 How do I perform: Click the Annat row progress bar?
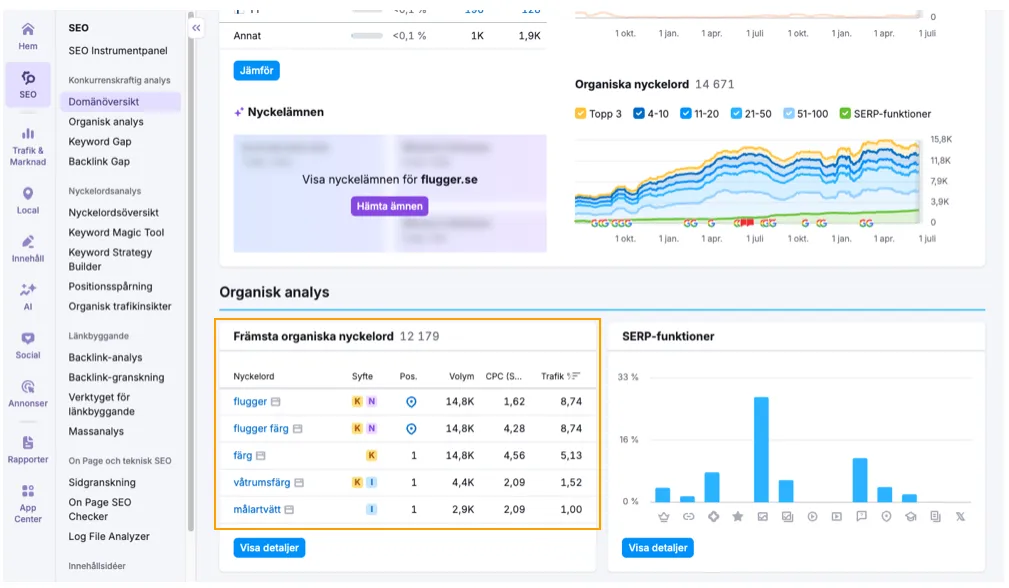coord(367,36)
